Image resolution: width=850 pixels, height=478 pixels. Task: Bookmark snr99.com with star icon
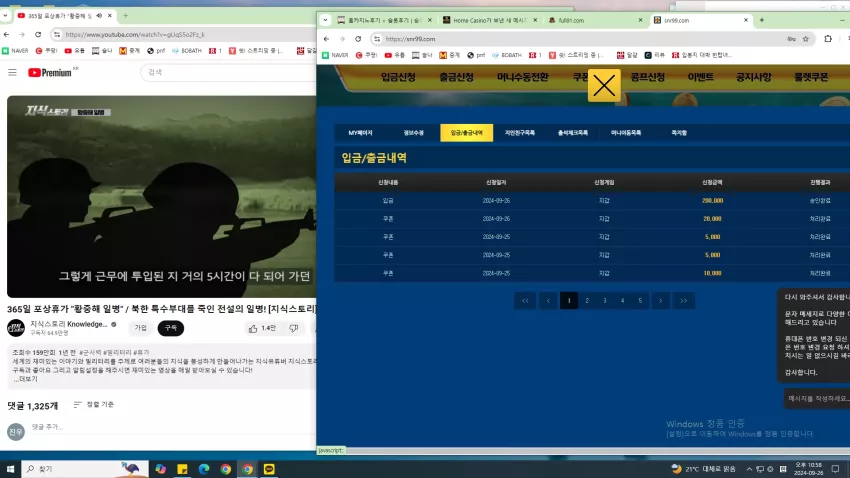point(806,39)
